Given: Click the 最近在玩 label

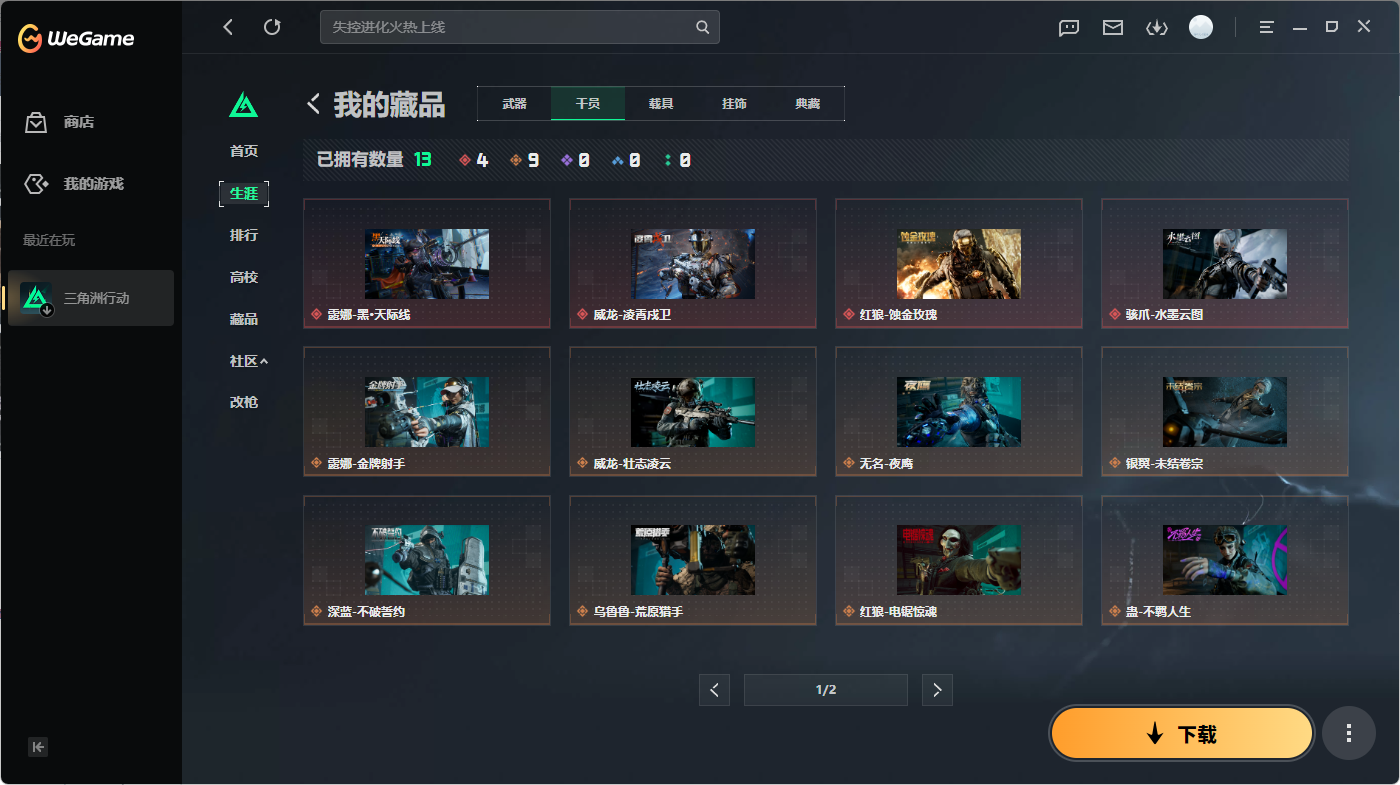Looking at the screenshot, I should 49,240.
